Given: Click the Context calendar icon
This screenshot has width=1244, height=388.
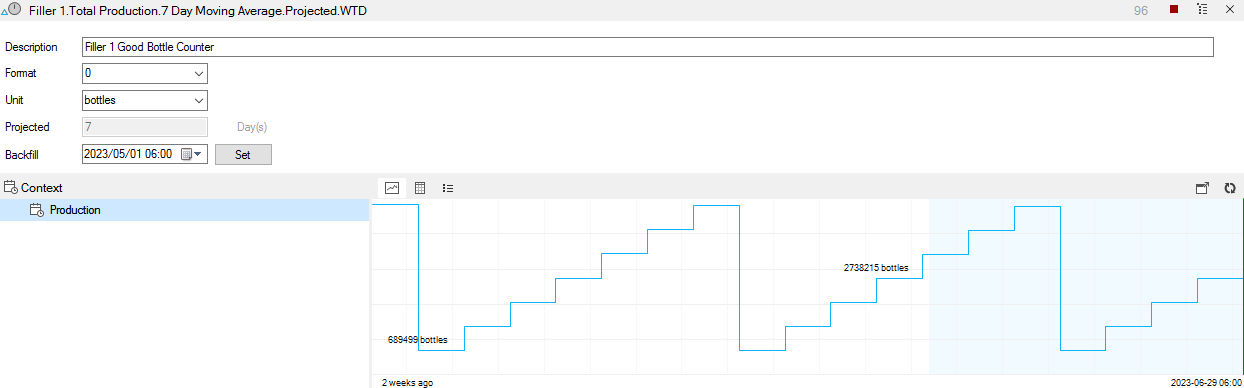Looking at the screenshot, I should tap(11, 187).
